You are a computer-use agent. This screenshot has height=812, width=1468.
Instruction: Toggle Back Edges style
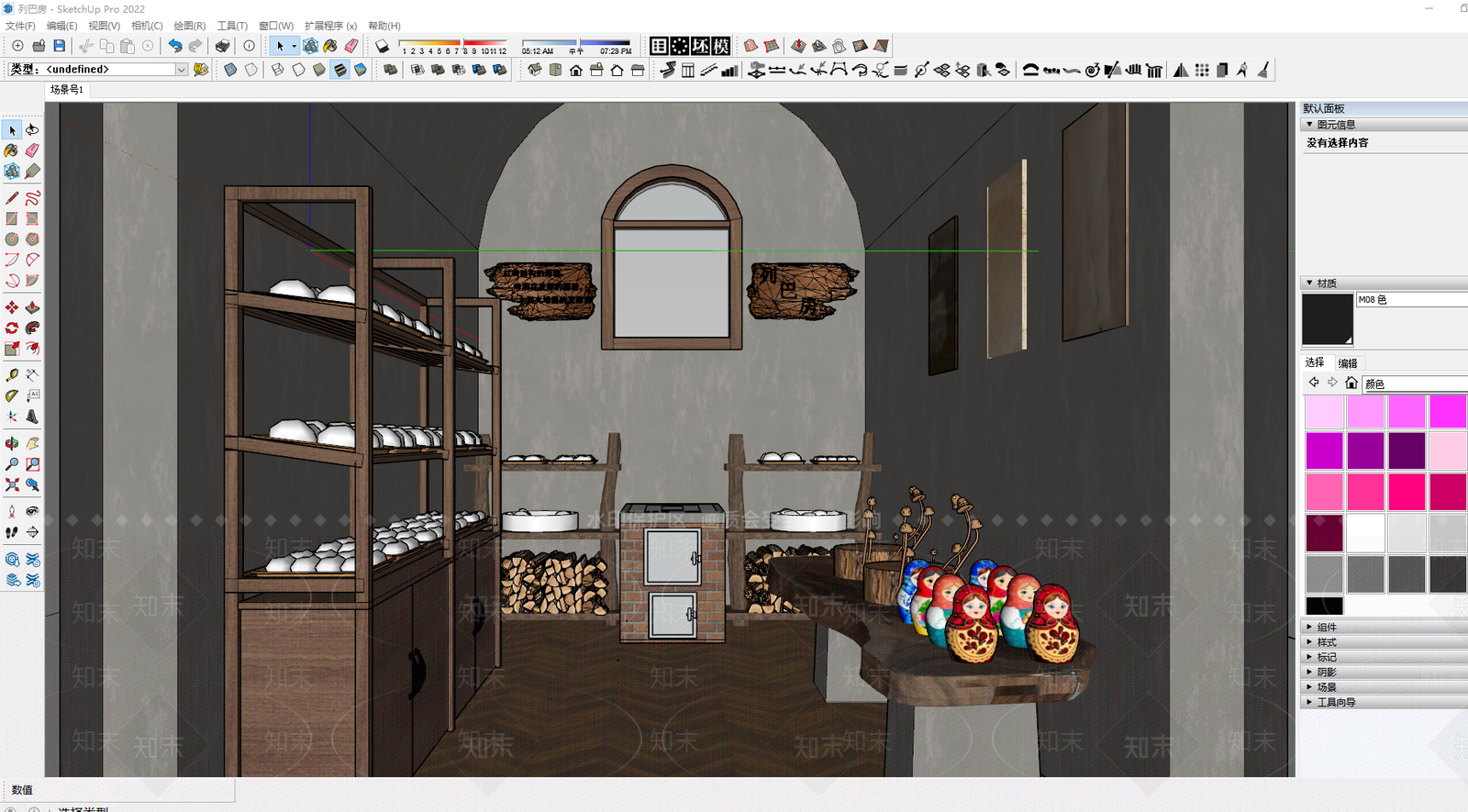(250, 70)
